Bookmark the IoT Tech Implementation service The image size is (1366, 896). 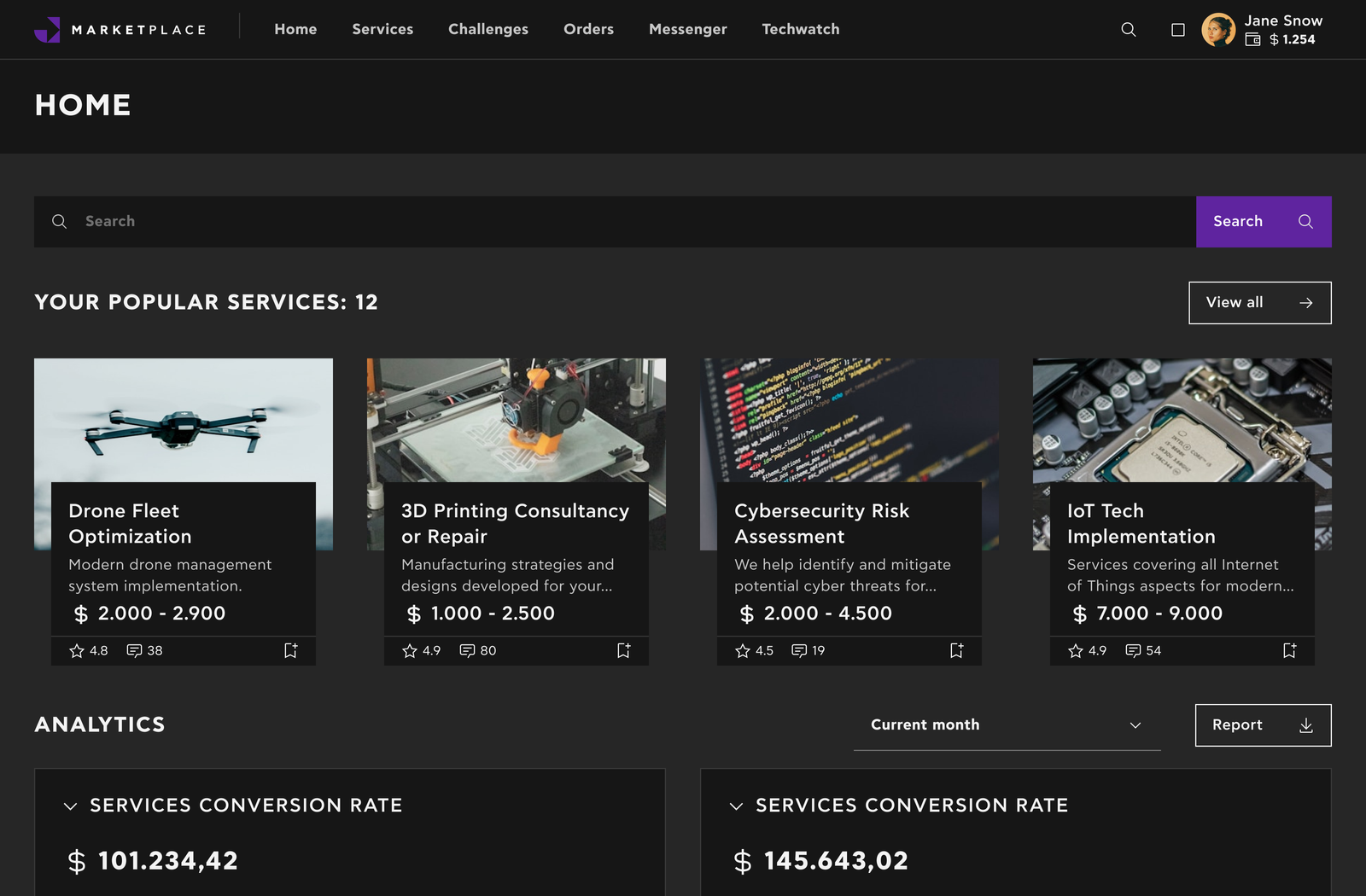1289,650
